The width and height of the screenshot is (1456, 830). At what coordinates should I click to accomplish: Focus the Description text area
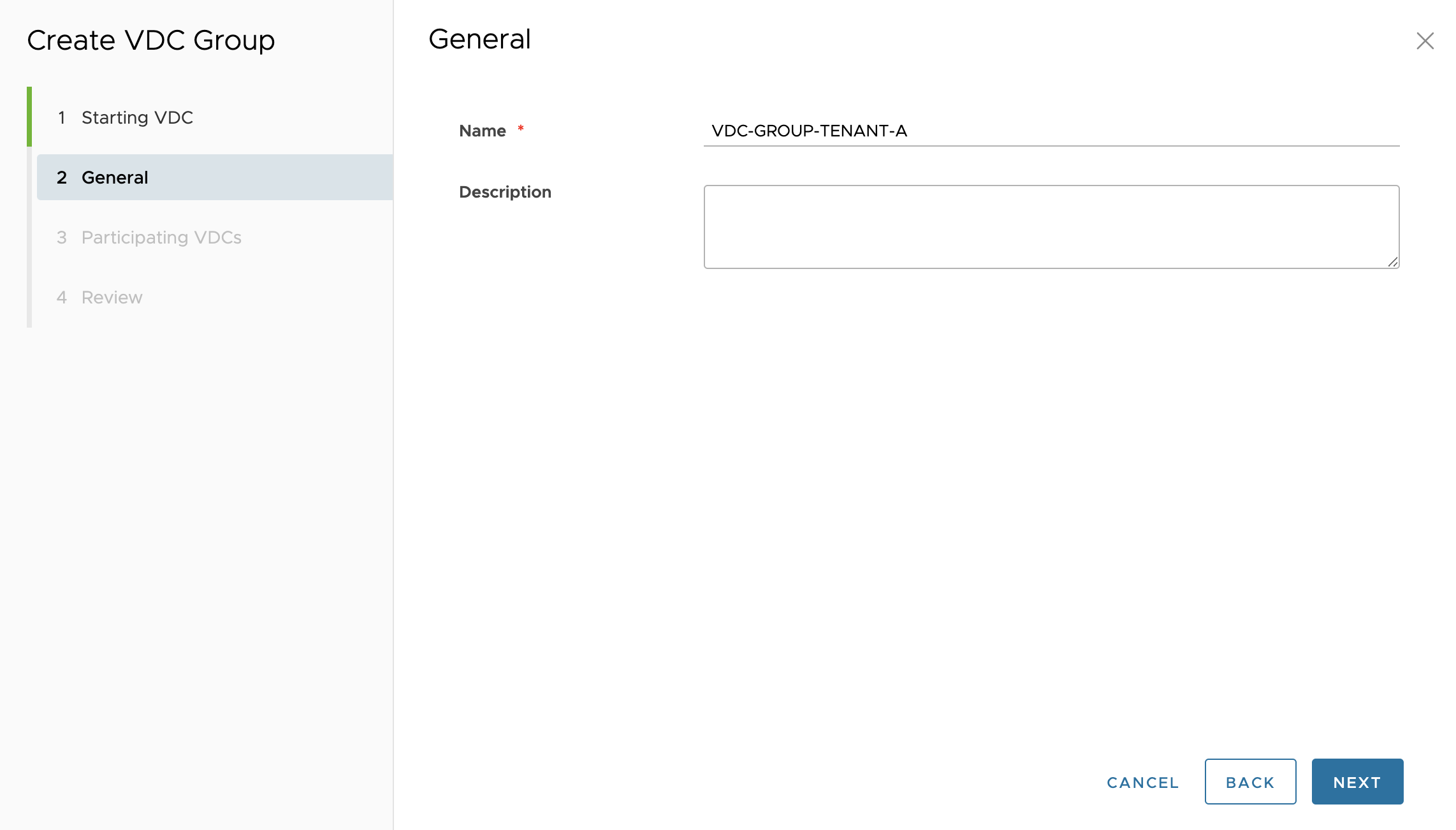point(1051,226)
